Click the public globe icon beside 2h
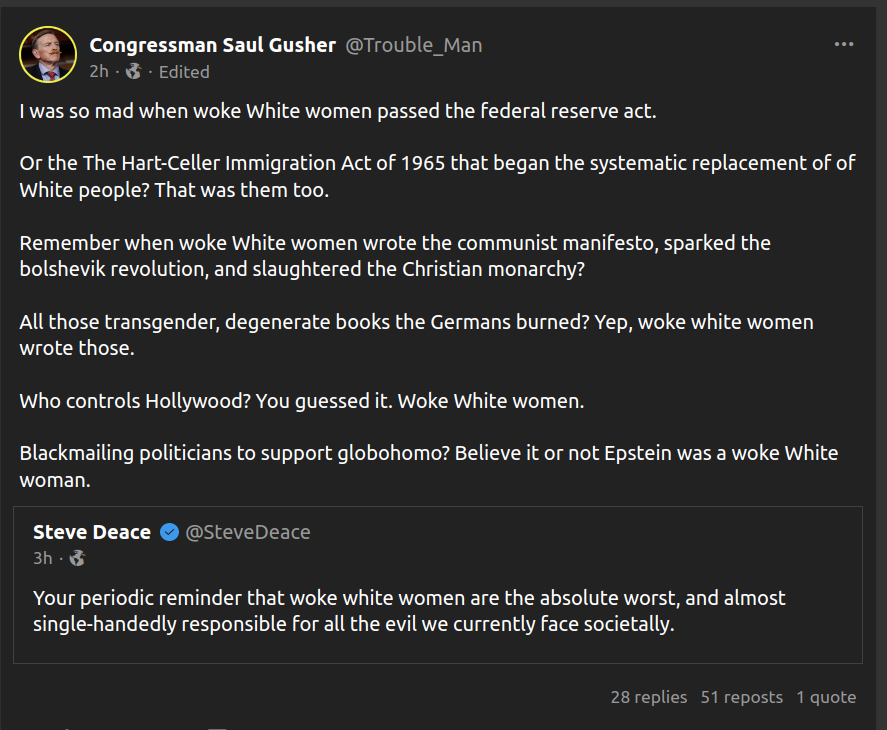The width and height of the screenshot is (887, 730). point(134,72)
